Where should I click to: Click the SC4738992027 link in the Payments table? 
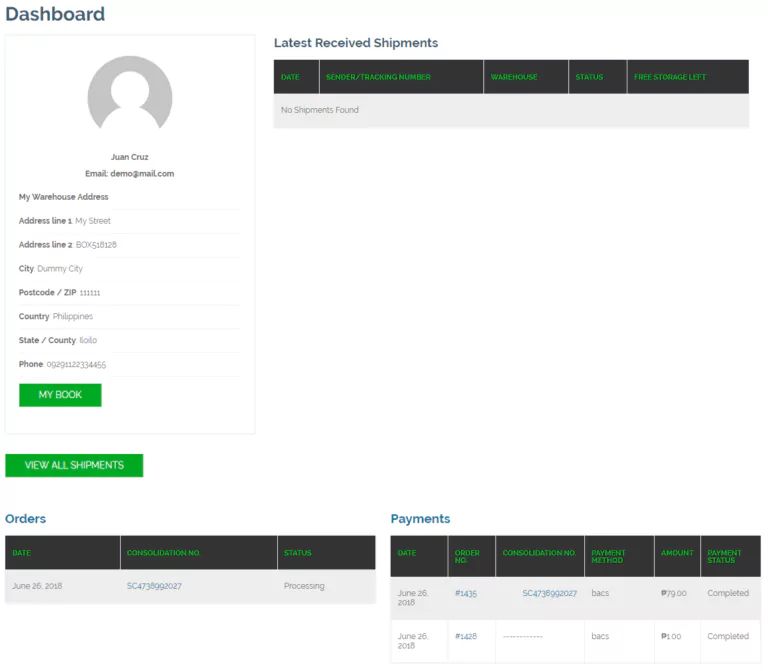pos(549,593)
